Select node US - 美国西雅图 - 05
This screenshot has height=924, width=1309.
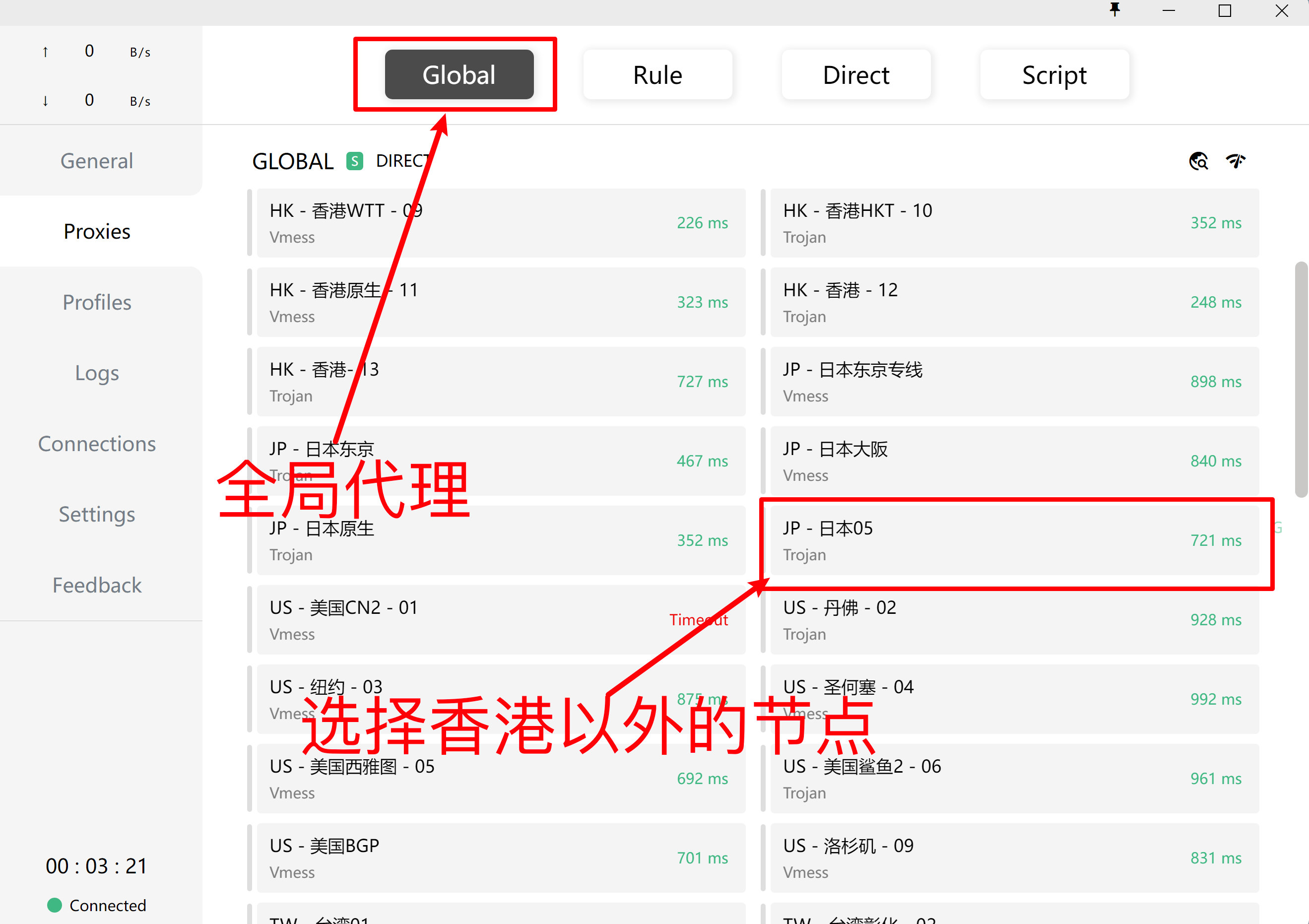coord(501,778)
